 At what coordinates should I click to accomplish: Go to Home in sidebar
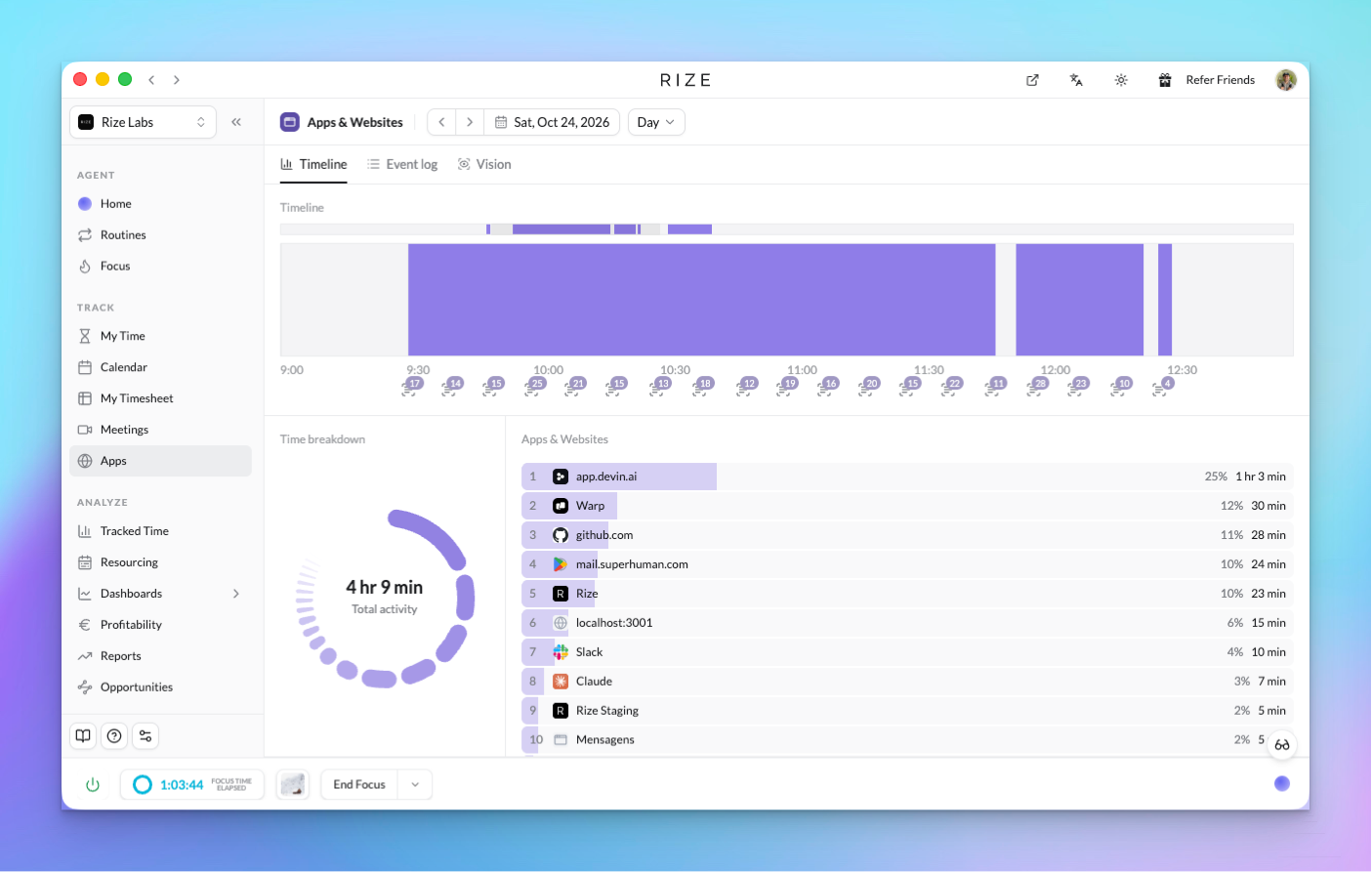[160, 204]
